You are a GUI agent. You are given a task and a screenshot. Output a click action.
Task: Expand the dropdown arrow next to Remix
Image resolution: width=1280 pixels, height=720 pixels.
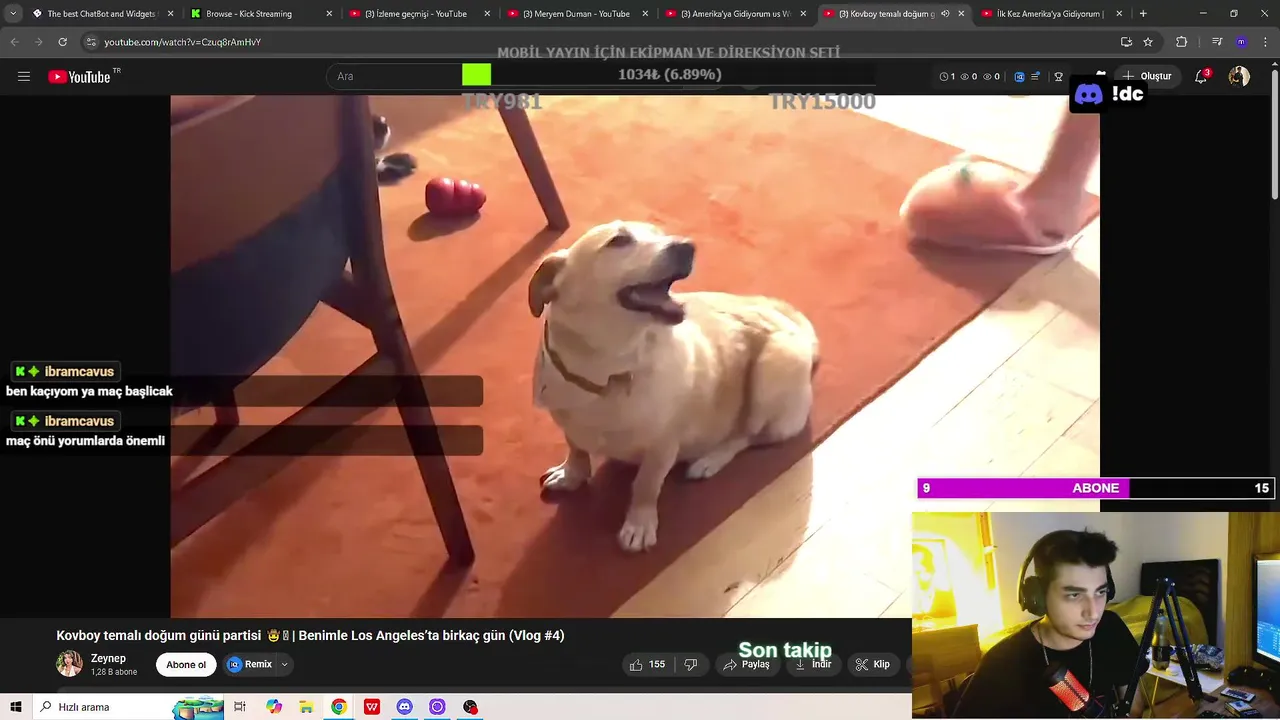284,664
